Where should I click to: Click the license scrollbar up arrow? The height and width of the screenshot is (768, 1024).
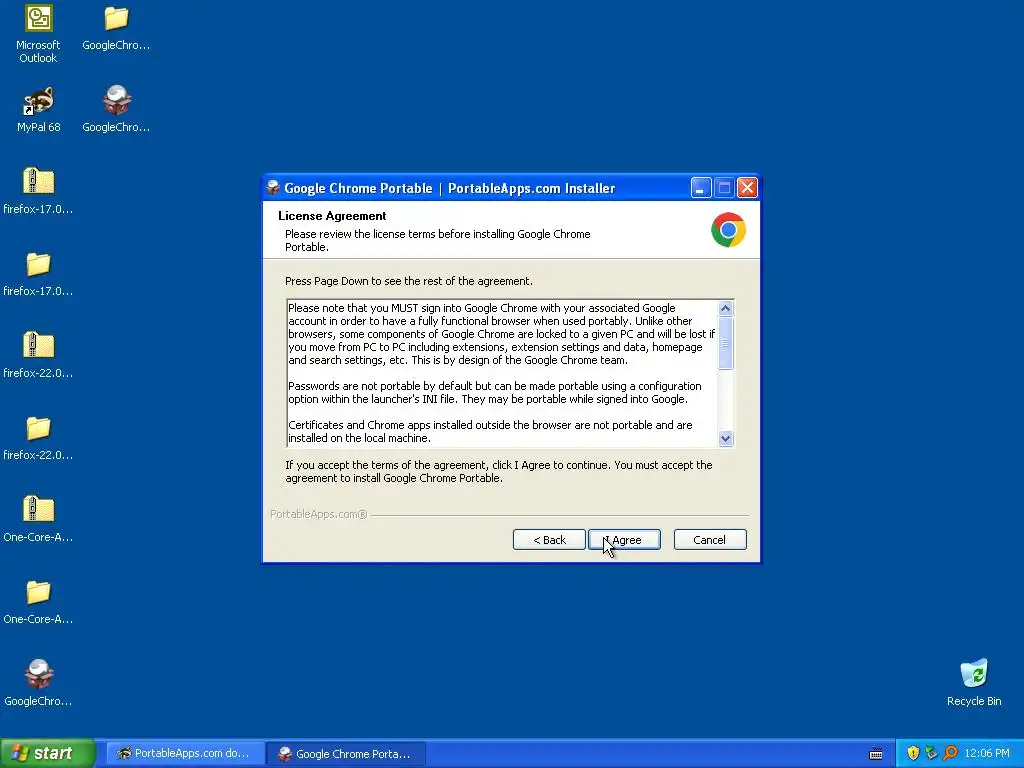coord(725,308)
